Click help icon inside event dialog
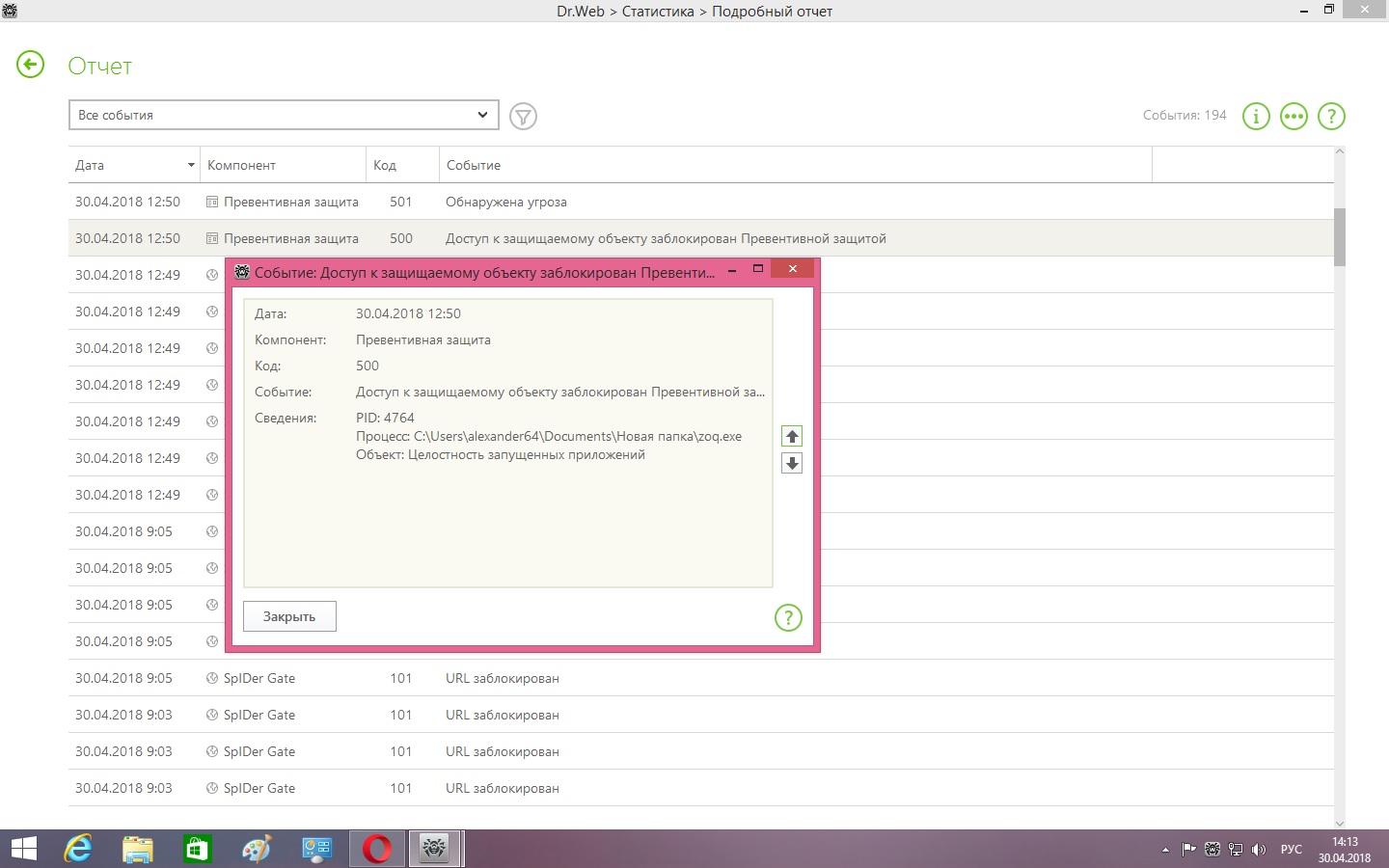The width and height of the screenshot is (1389, 868). click(x=788, y=617)
